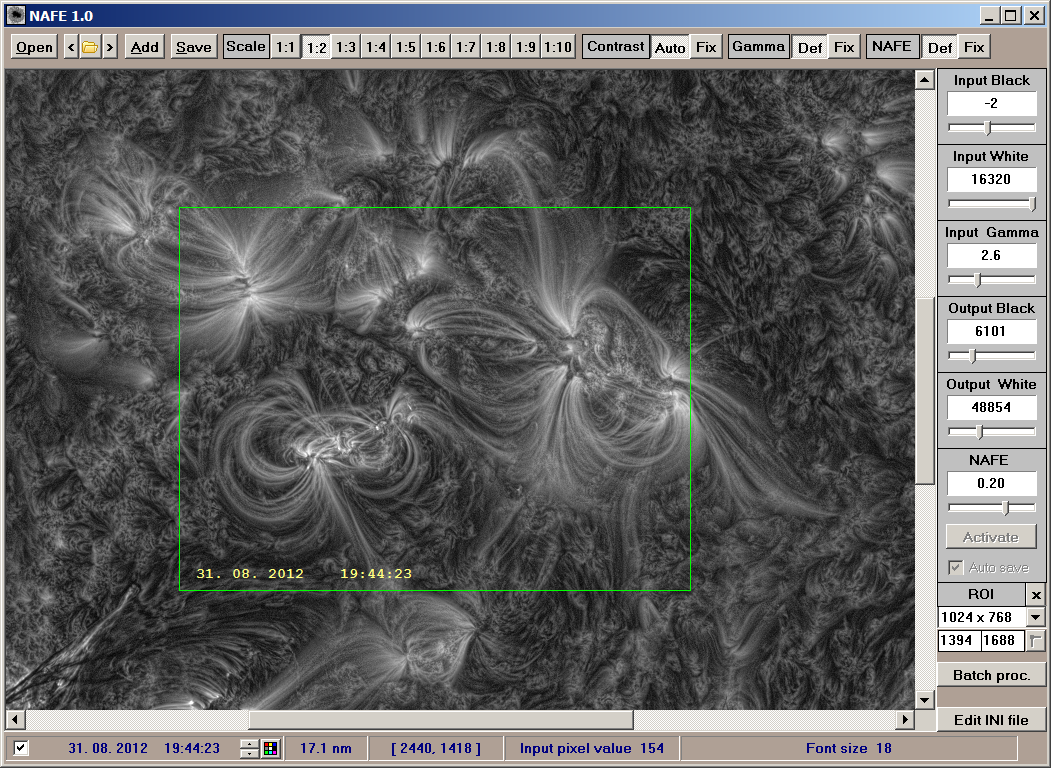Screen dimensions: 1051x768
Task: Close the ROI with the x button
Action: 1036,595
